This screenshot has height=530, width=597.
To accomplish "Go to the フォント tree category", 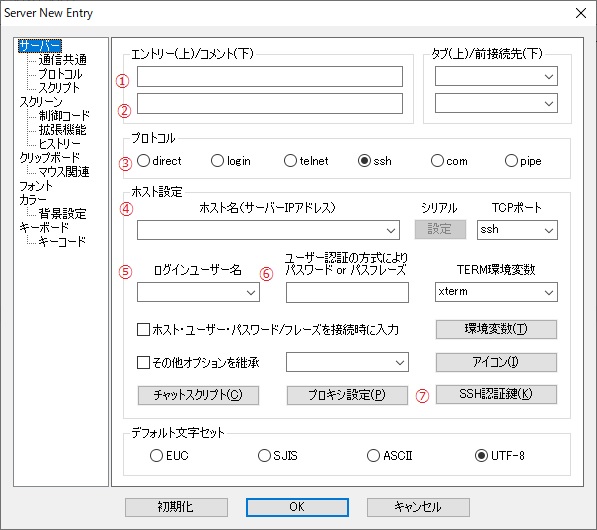I will point(36,186).
